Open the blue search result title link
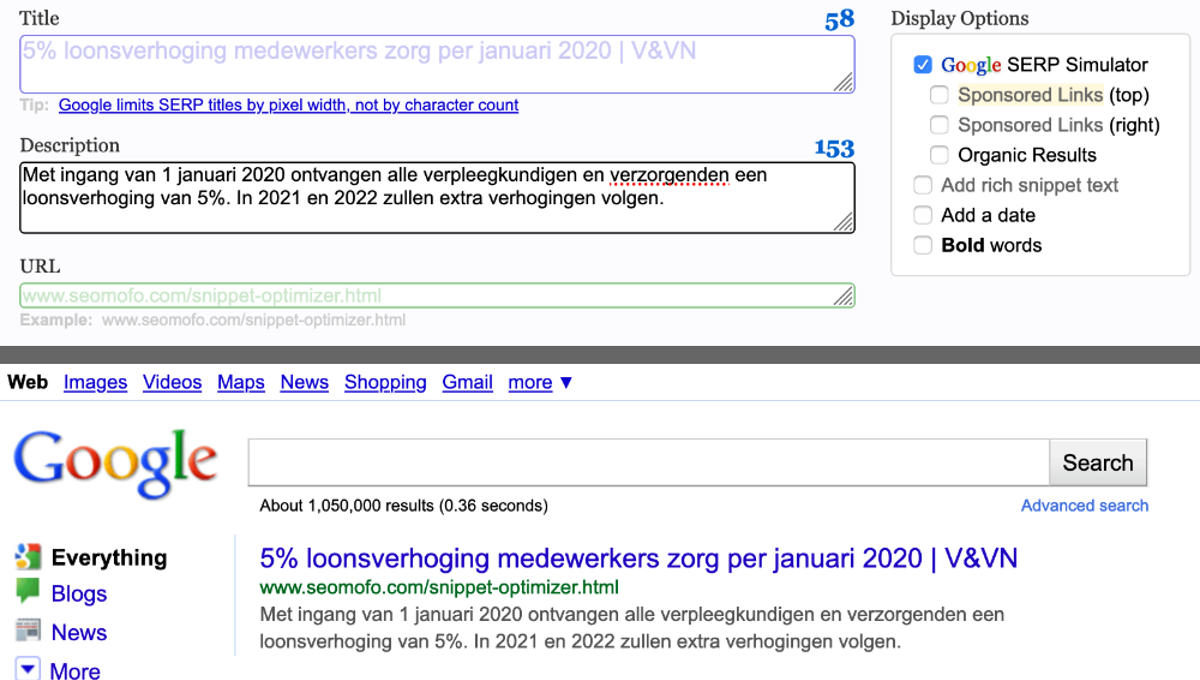 [639, 558]
